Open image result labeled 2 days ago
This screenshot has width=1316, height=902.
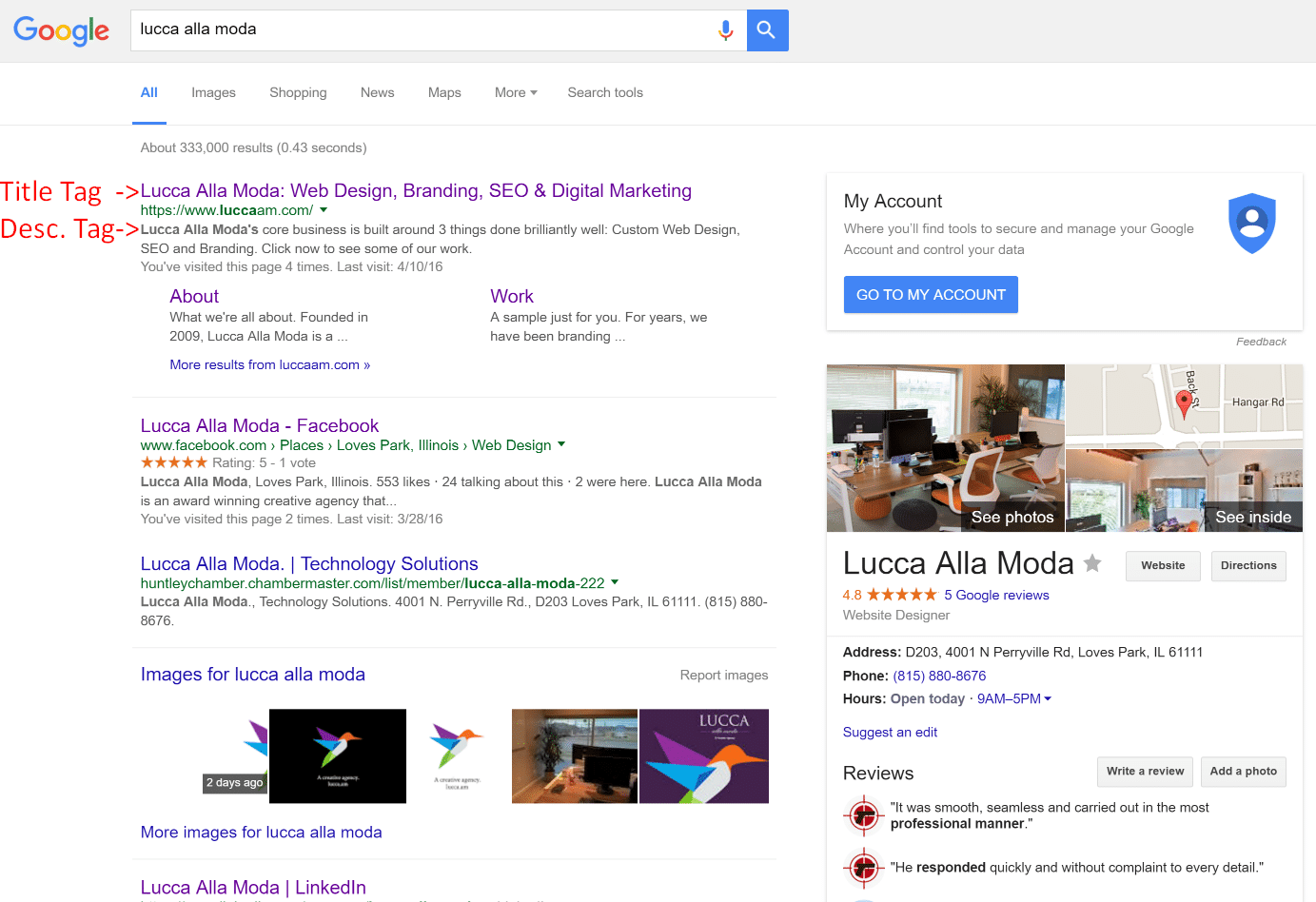click(236, 755)
